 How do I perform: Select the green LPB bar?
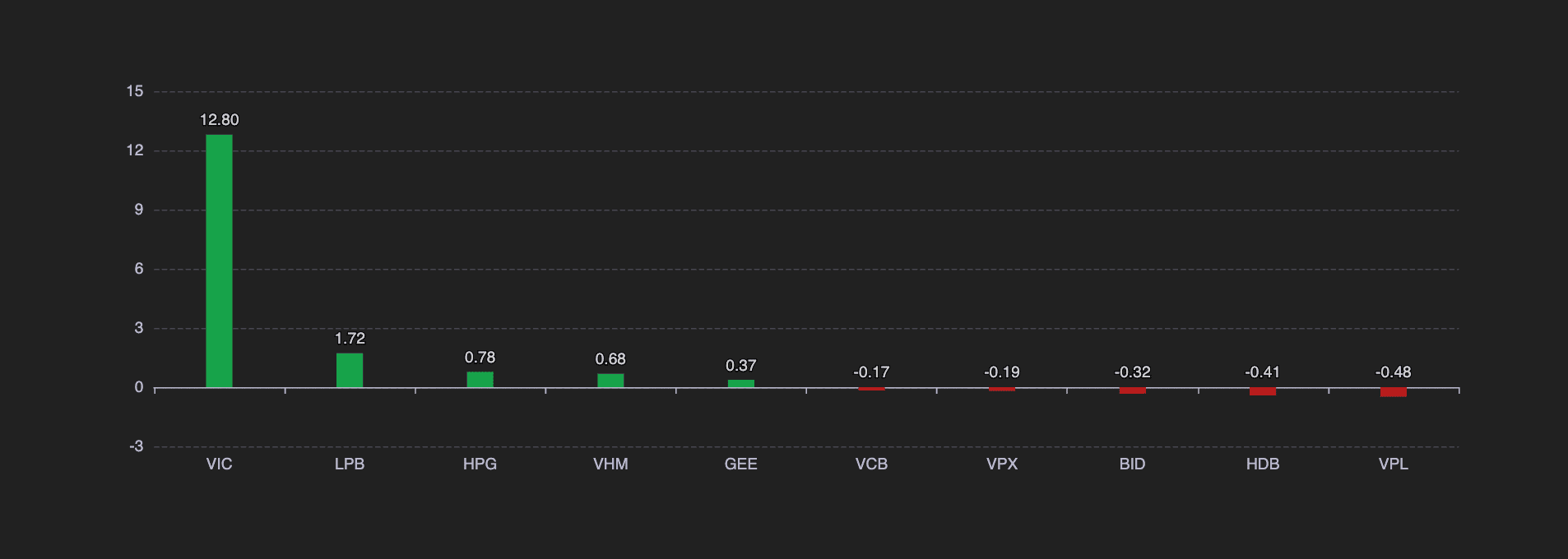pyautogui.click(x=350, y=370)
